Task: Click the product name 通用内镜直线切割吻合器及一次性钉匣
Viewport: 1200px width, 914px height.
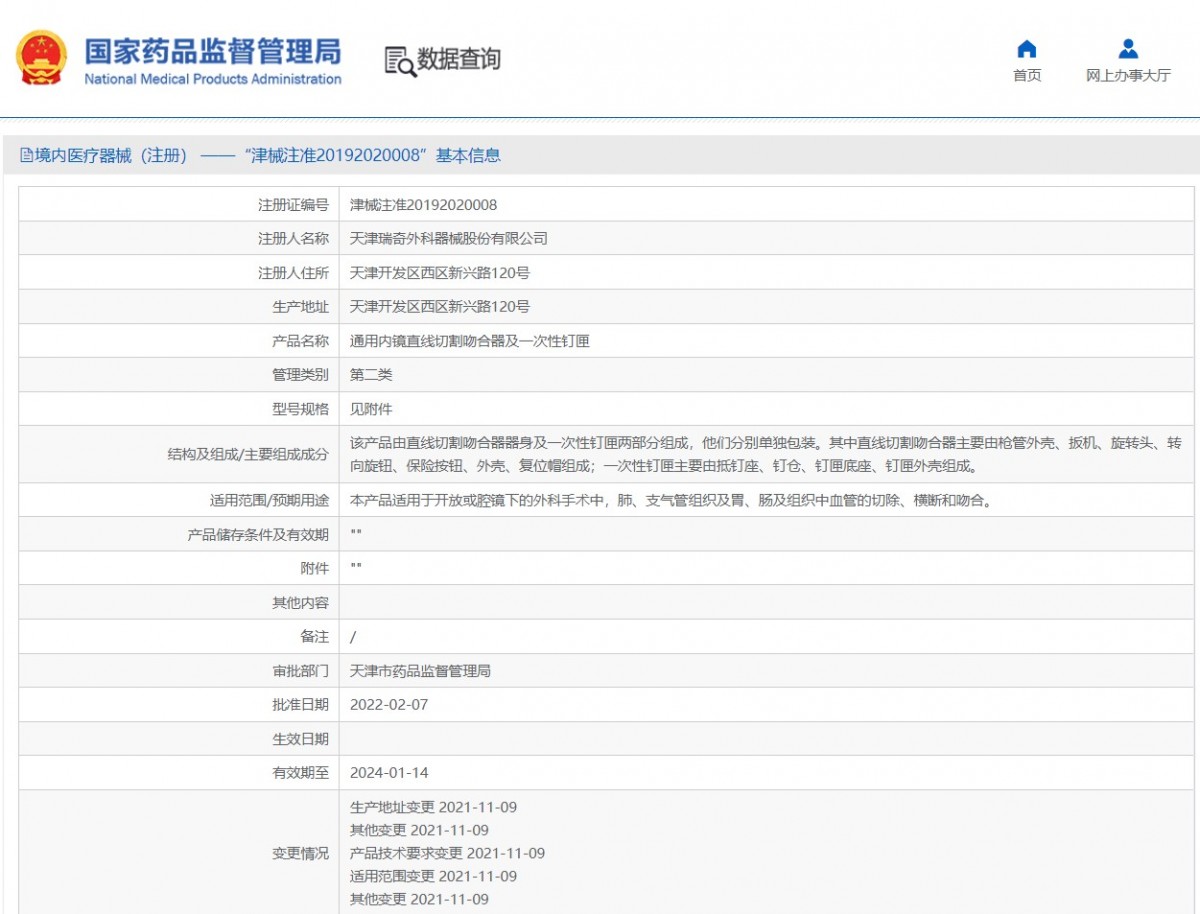Action: [x=469, y=341]
